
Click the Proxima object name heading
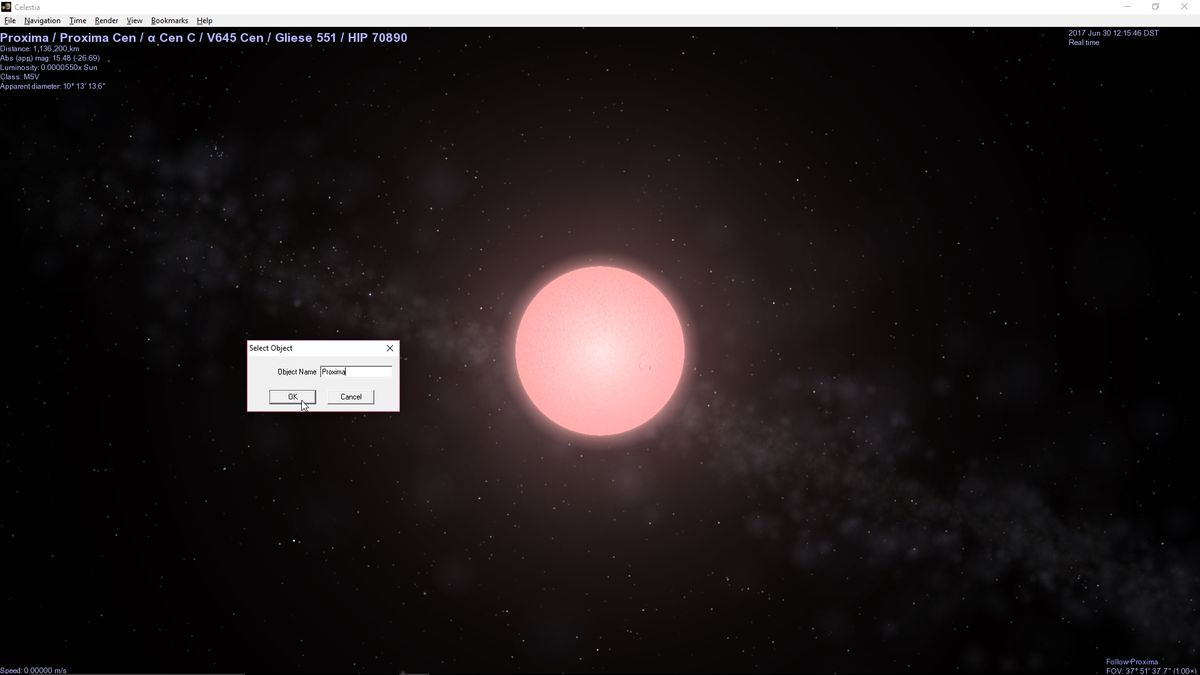200,37
